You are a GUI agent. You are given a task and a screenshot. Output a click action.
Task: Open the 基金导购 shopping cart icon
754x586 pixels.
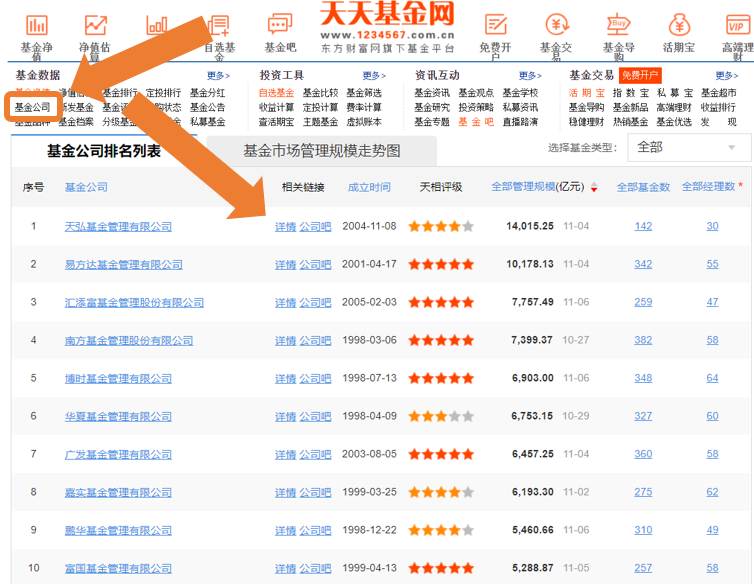tap(619, 25)
